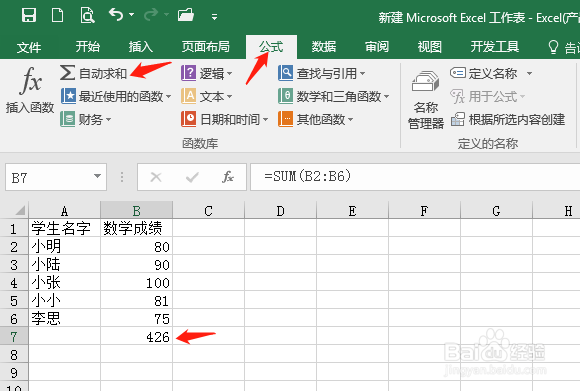
Task: Click cell with total 426
Action: click(x=136, y=336)
